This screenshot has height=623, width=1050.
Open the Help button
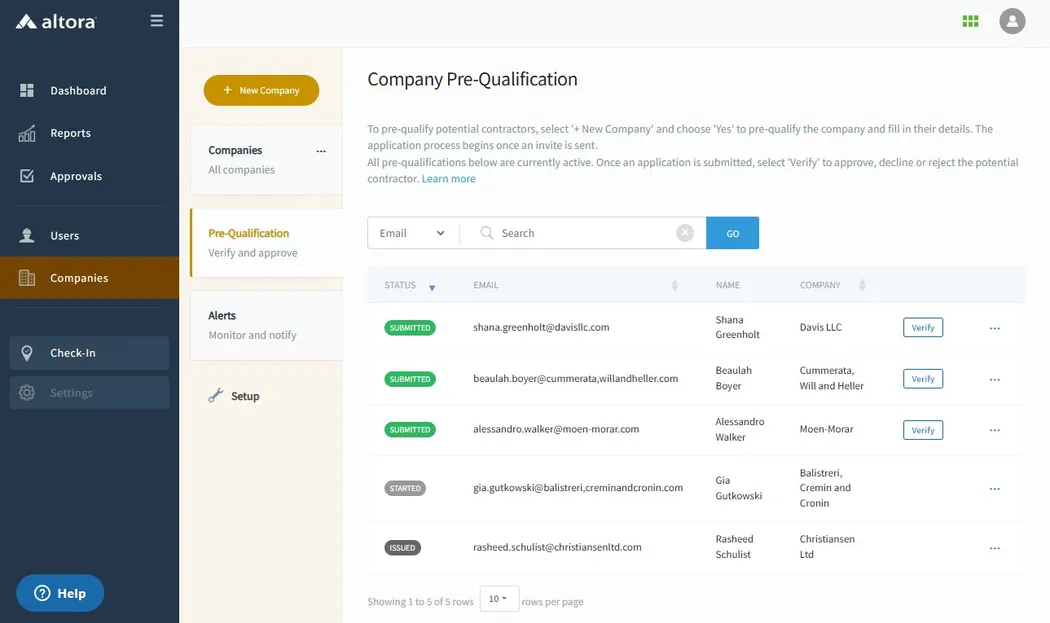[60, 594]
